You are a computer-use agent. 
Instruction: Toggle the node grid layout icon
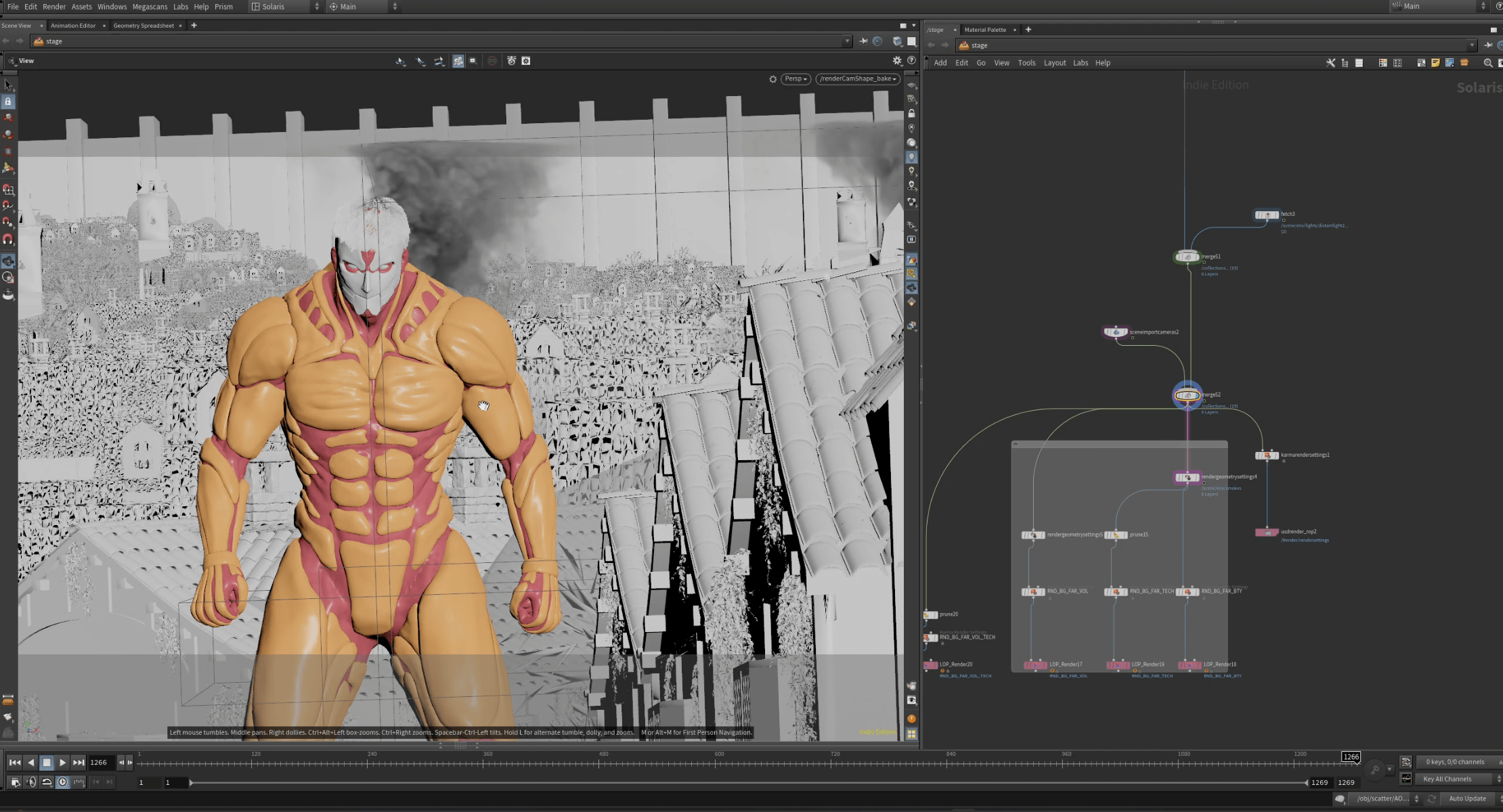pos(1397,63)
